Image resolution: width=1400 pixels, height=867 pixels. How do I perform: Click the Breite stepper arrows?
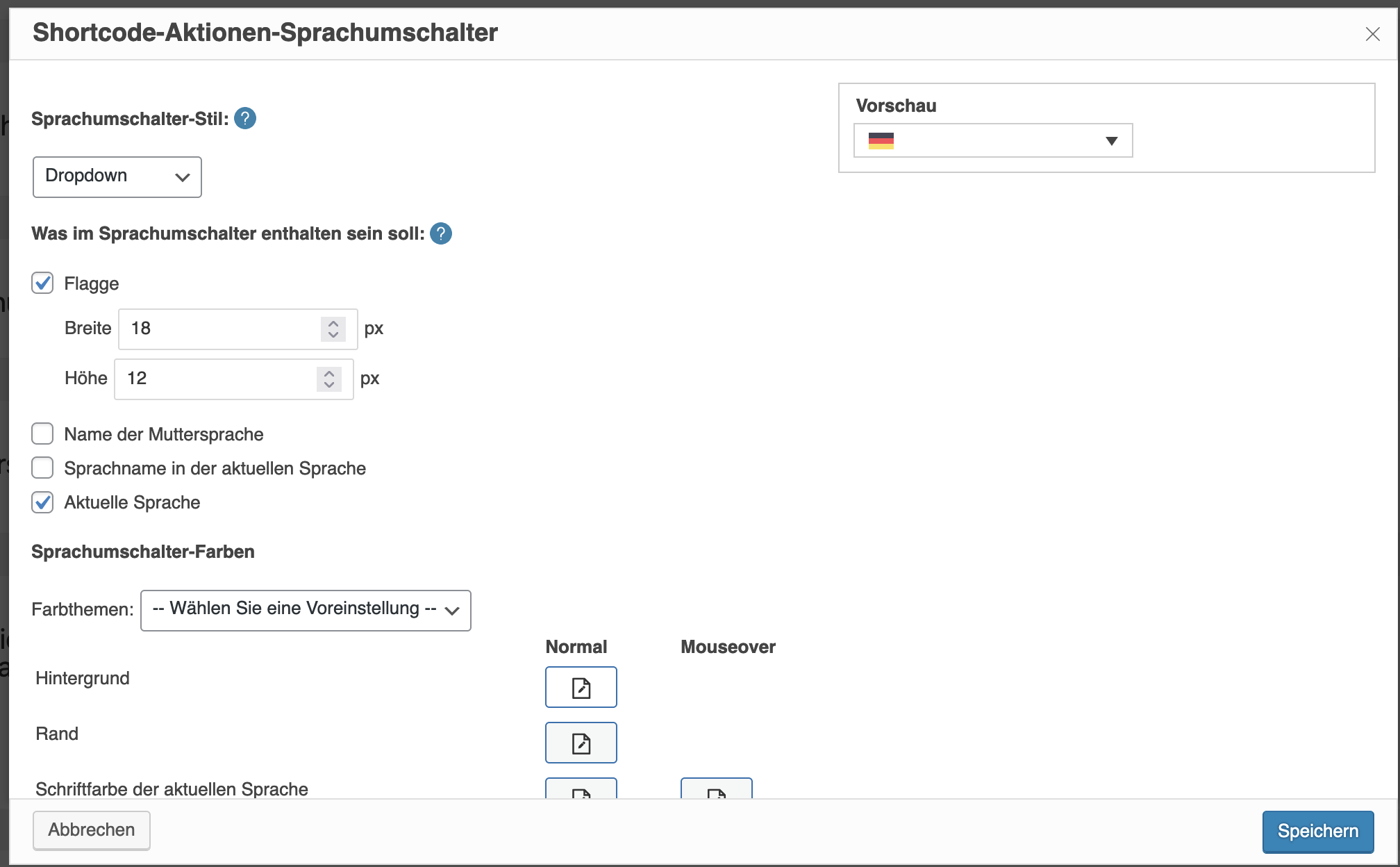click(333, 329)
